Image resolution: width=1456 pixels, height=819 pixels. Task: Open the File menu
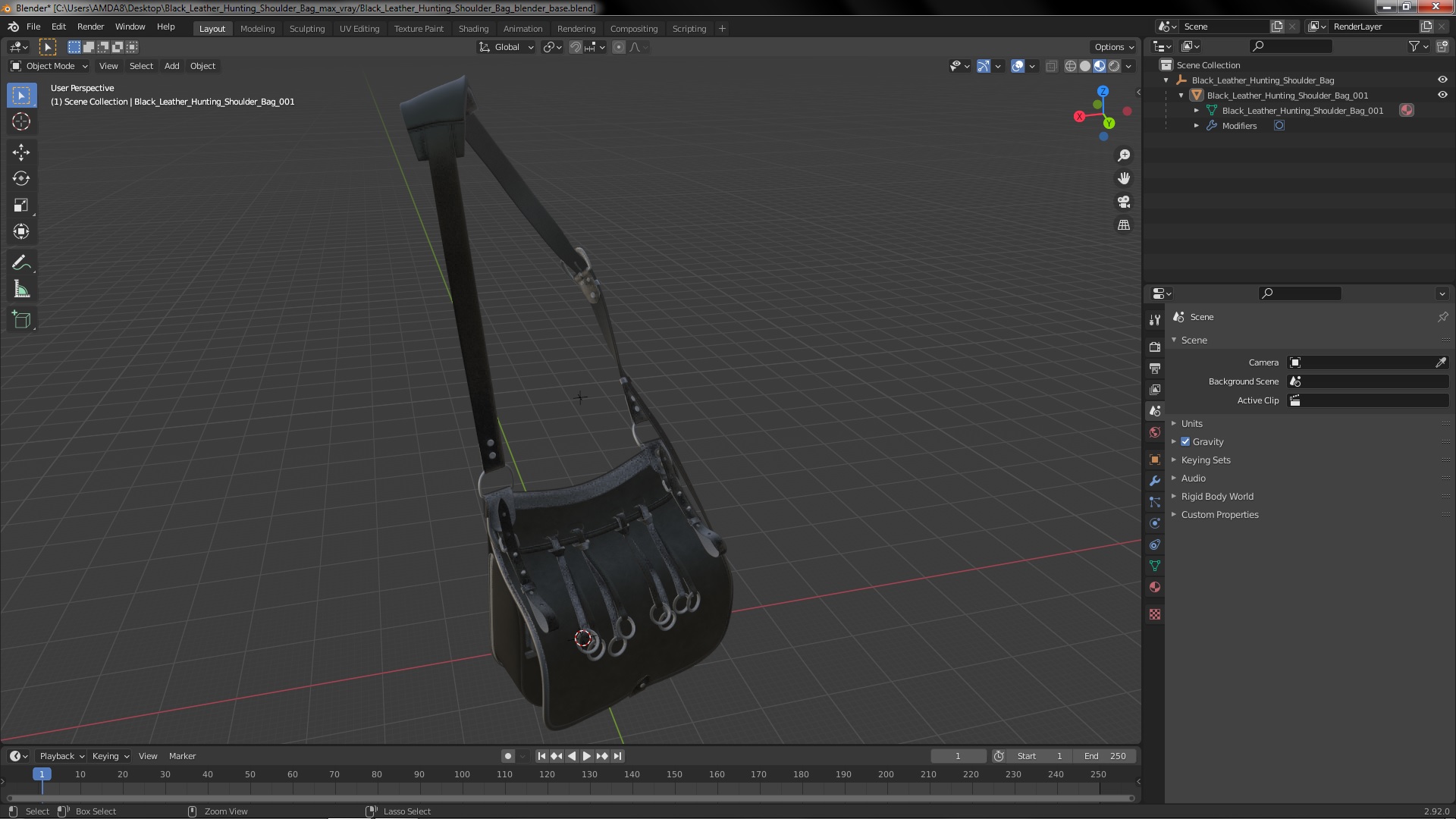click(33, 27)
